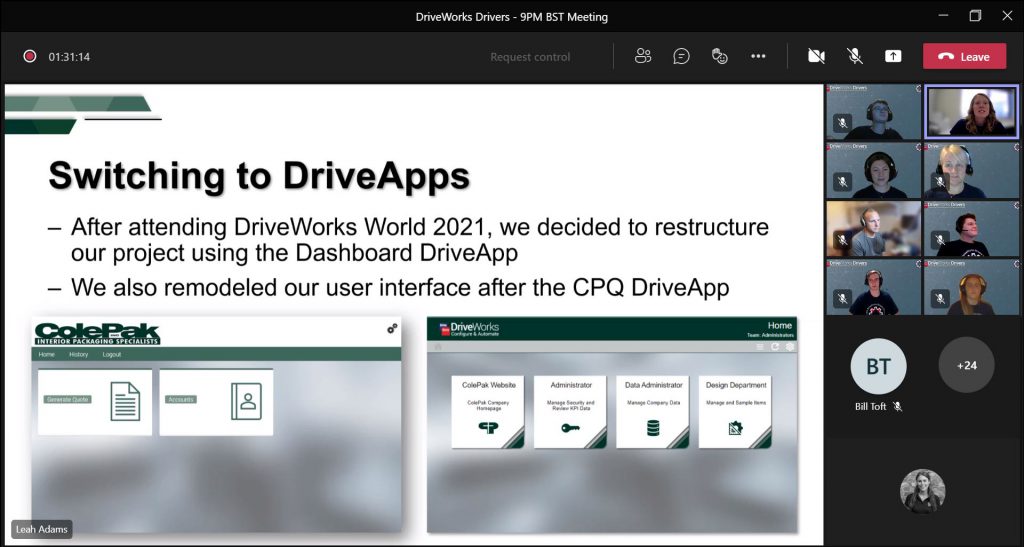The height and width of the screenshot is (547, 1024).
Task: Click Bill Toft's muted microphone icon
Action: 898,406
